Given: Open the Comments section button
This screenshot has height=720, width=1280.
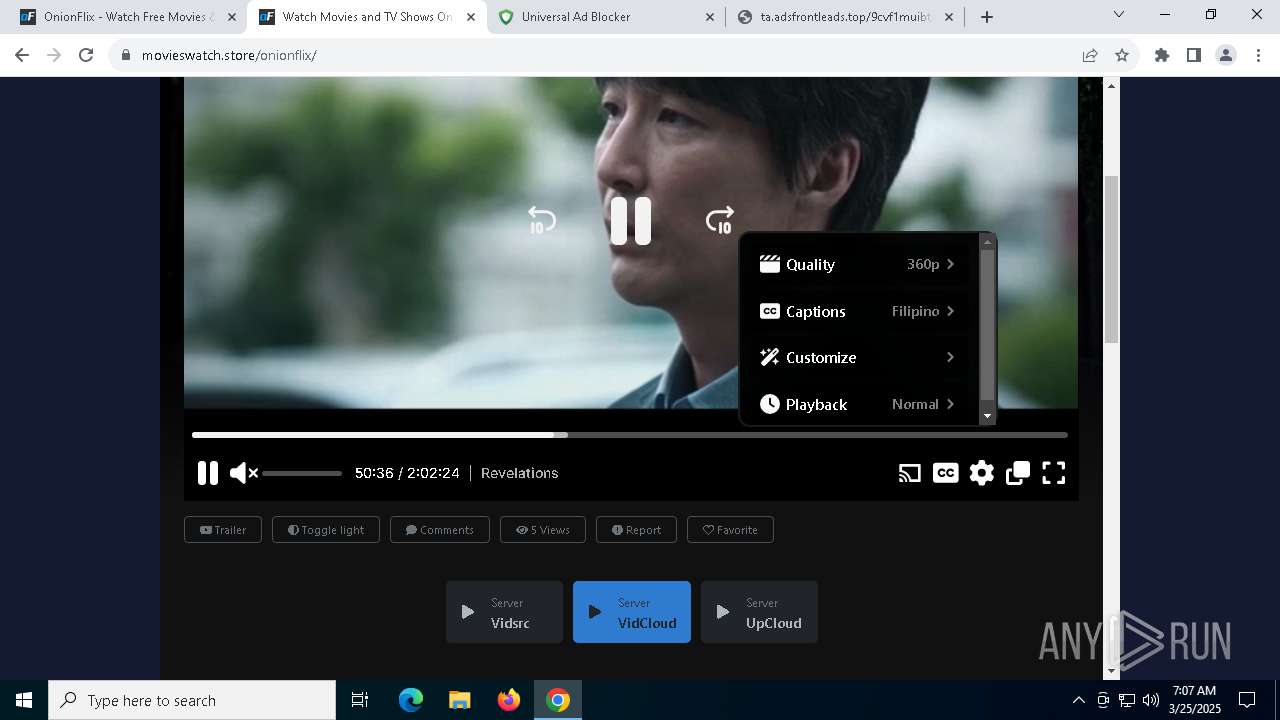Looking at the screenshot, I should [x=440, y=530].
